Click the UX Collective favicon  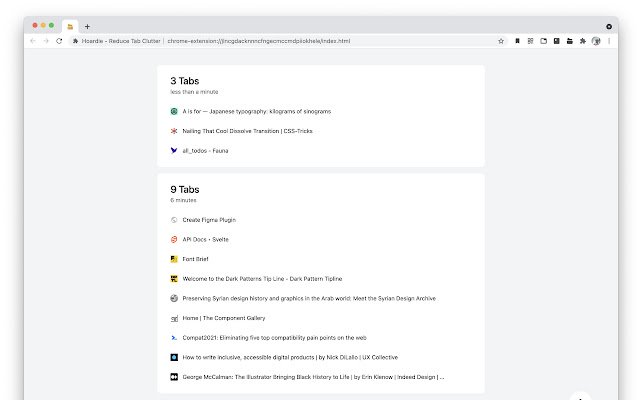174,357
